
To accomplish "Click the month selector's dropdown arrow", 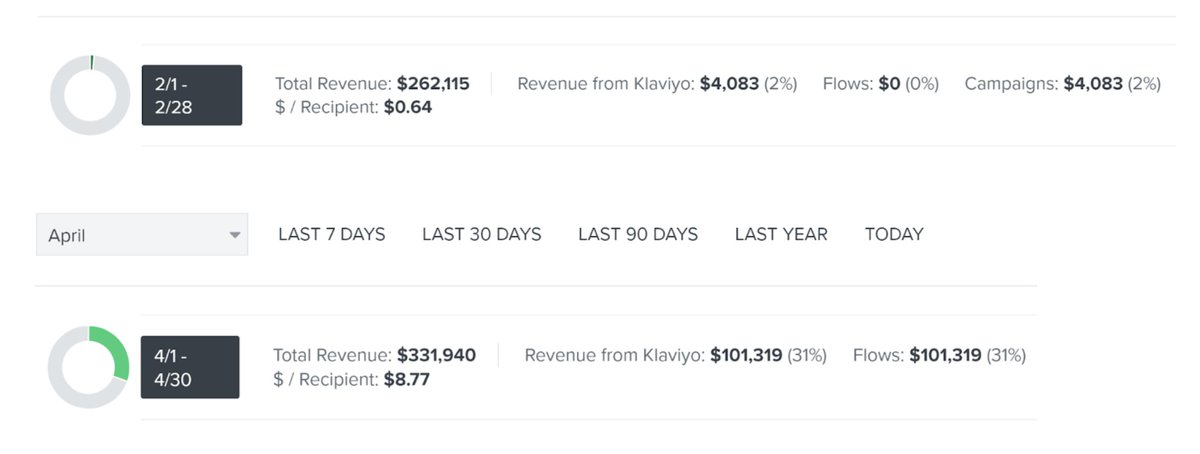I will [x=235, y=235].
